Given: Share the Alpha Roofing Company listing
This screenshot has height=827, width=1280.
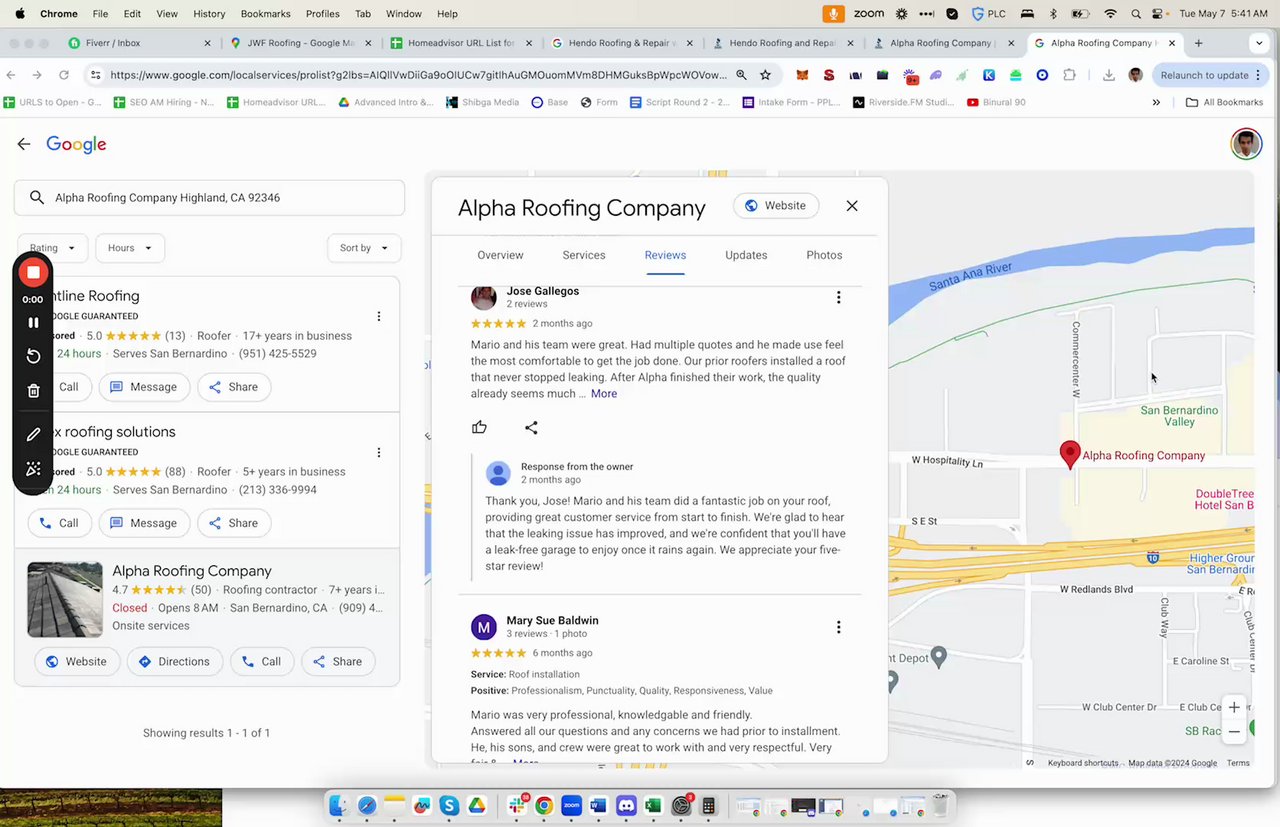Looking at the screenshot, I should (x=338, y=661).
